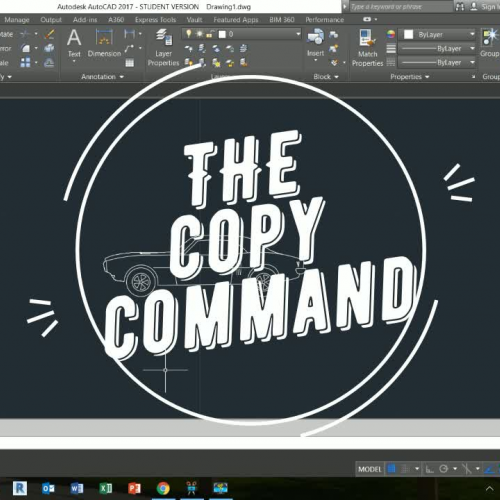Click the ByLayer white color swatch

pos(409,34)
